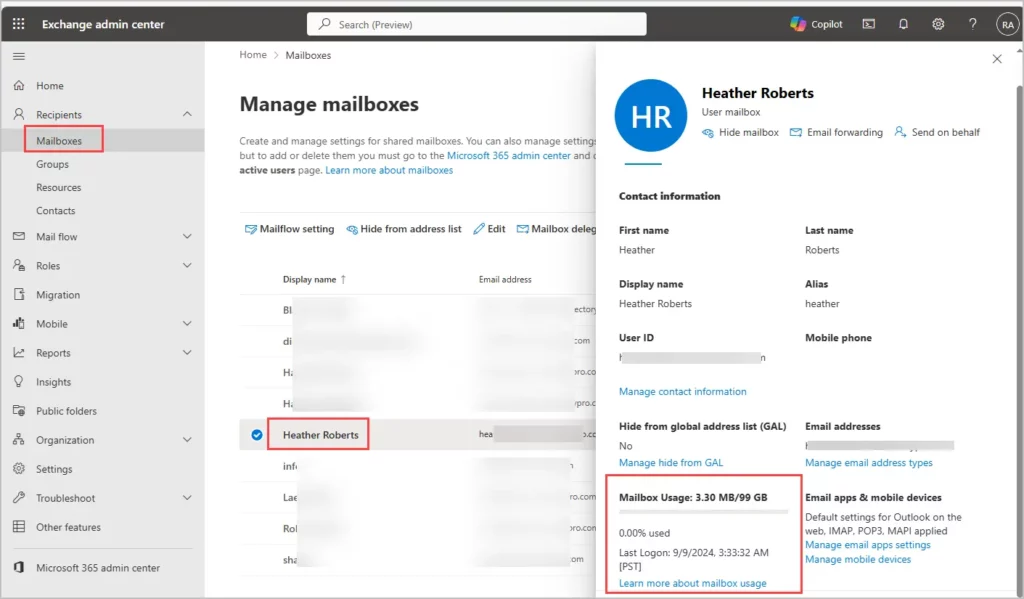This screenshot has height=599, width=1024.
Task: Click the Mobile icon in sidebar
Action: [19, 323]
